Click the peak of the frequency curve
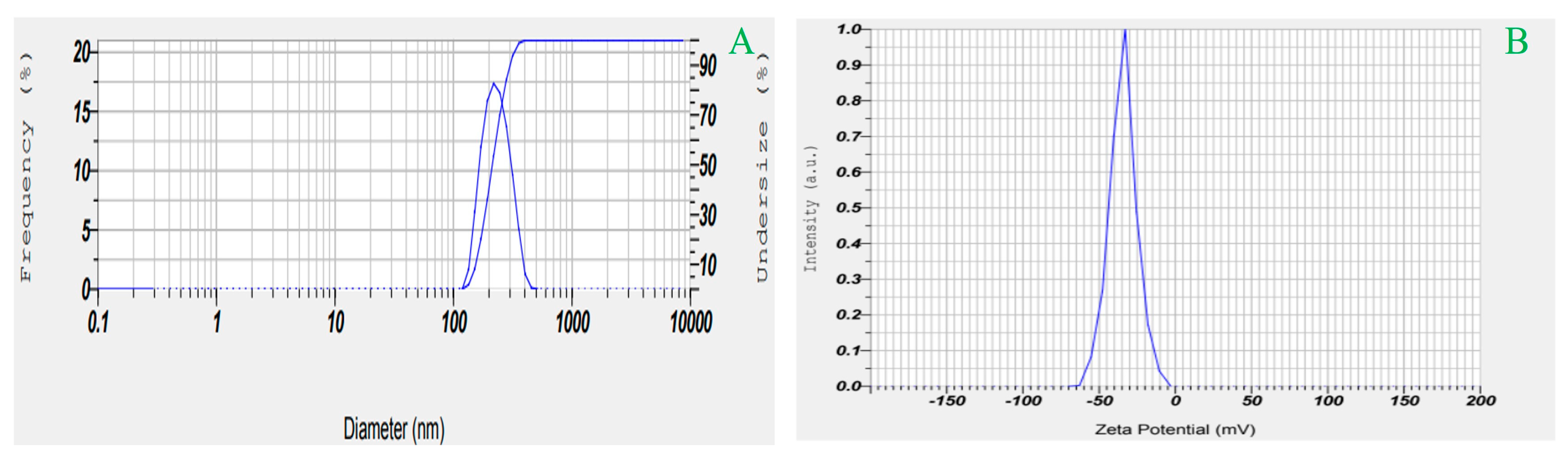 pos(493,83)
